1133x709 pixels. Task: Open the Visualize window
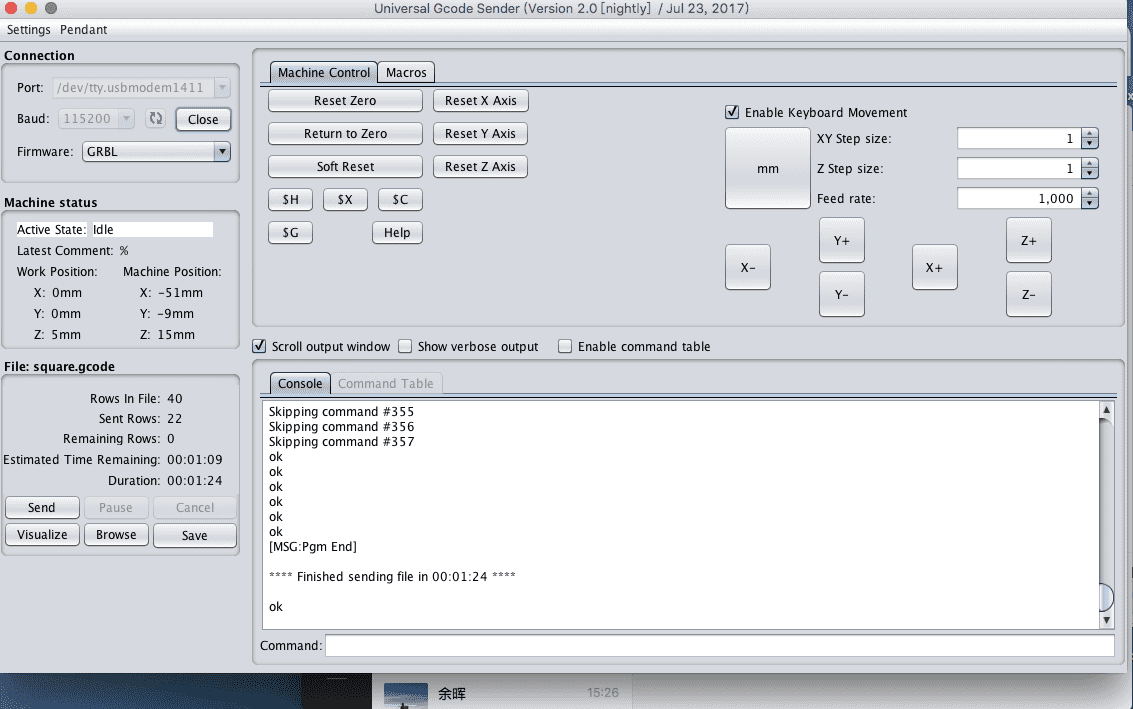tap(42, 535)
